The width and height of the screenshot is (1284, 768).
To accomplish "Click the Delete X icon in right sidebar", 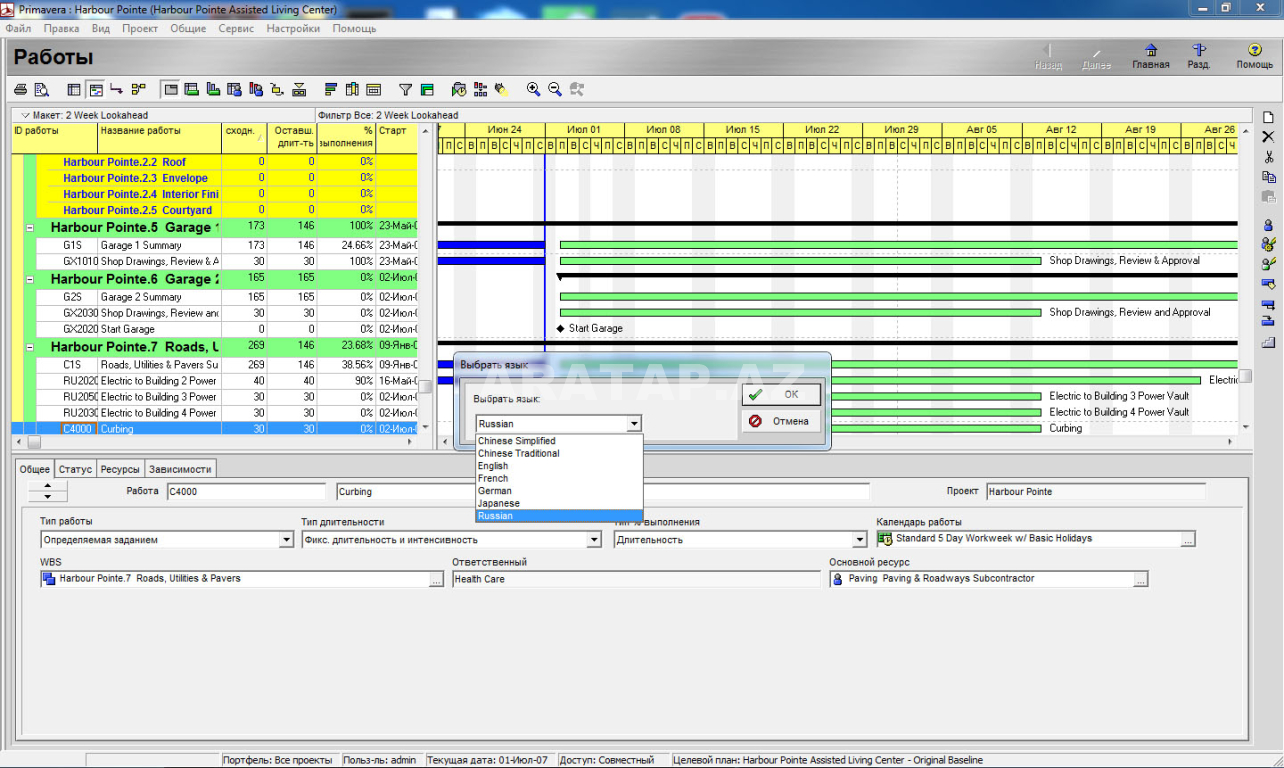I will pyautogui.click(x=1268, y=137).
